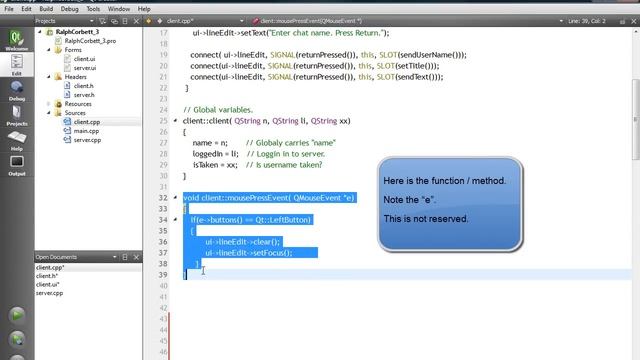Fold the if block at line 34
This screenshot has width=640, height=360.
pos(176,220)
